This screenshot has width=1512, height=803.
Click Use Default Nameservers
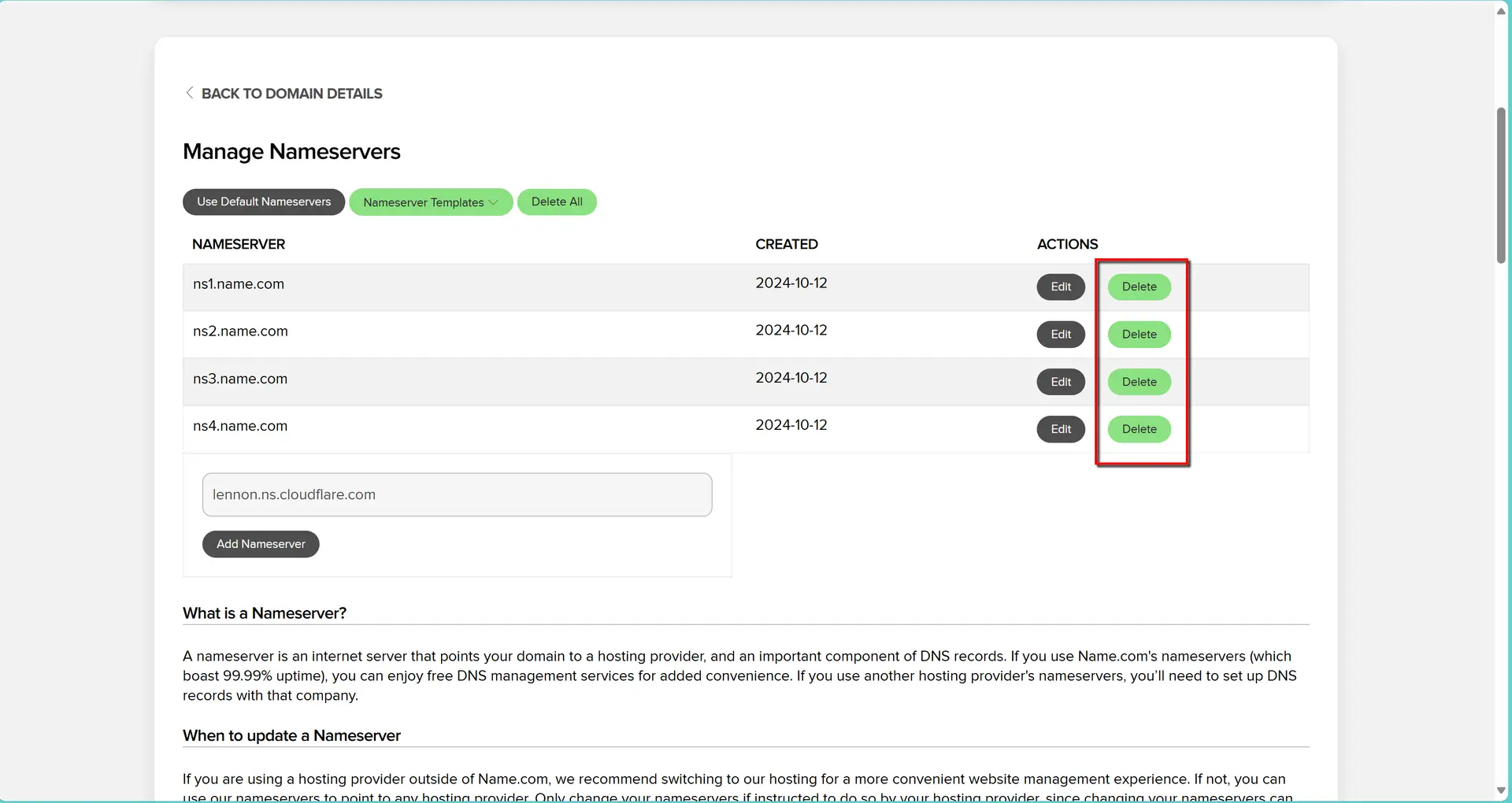coord(263,202)
